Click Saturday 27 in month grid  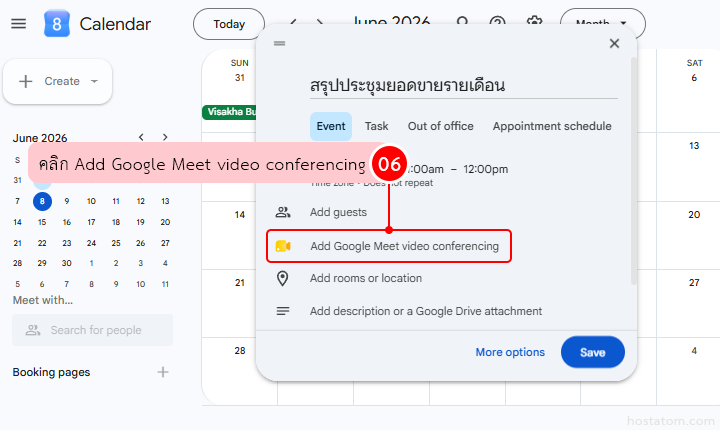(694, 283)
